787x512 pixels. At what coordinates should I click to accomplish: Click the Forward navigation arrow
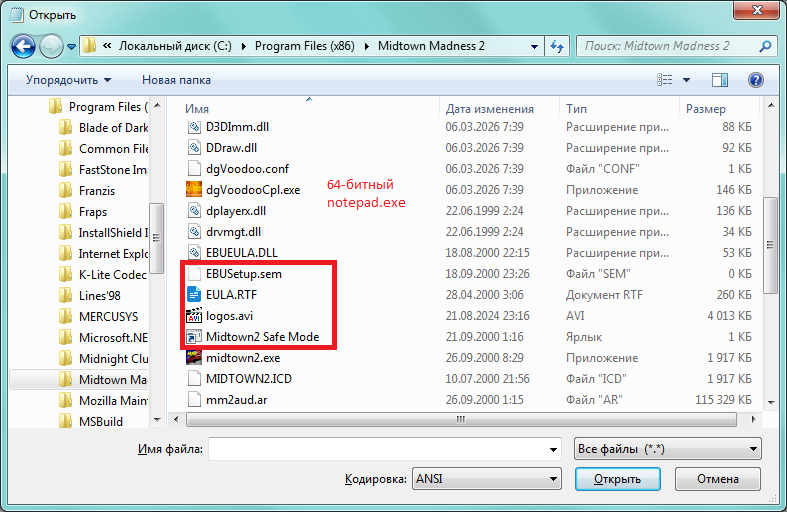pyautogui.click(x=51, y=47)
